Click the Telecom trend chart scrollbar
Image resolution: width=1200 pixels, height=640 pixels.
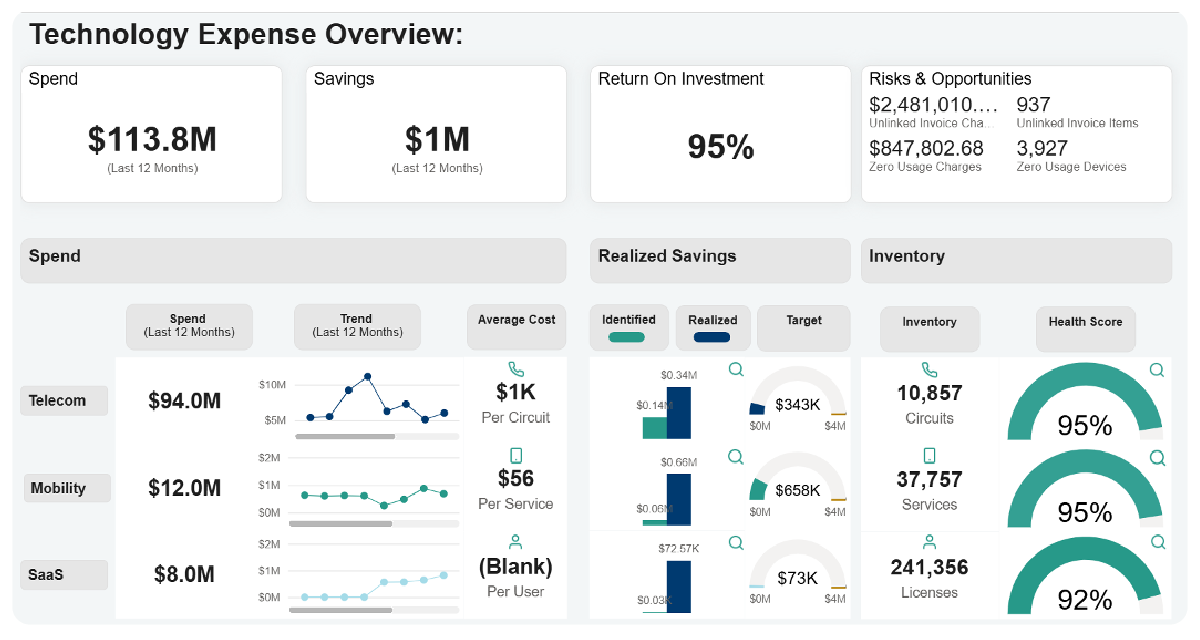pos(345,437)
